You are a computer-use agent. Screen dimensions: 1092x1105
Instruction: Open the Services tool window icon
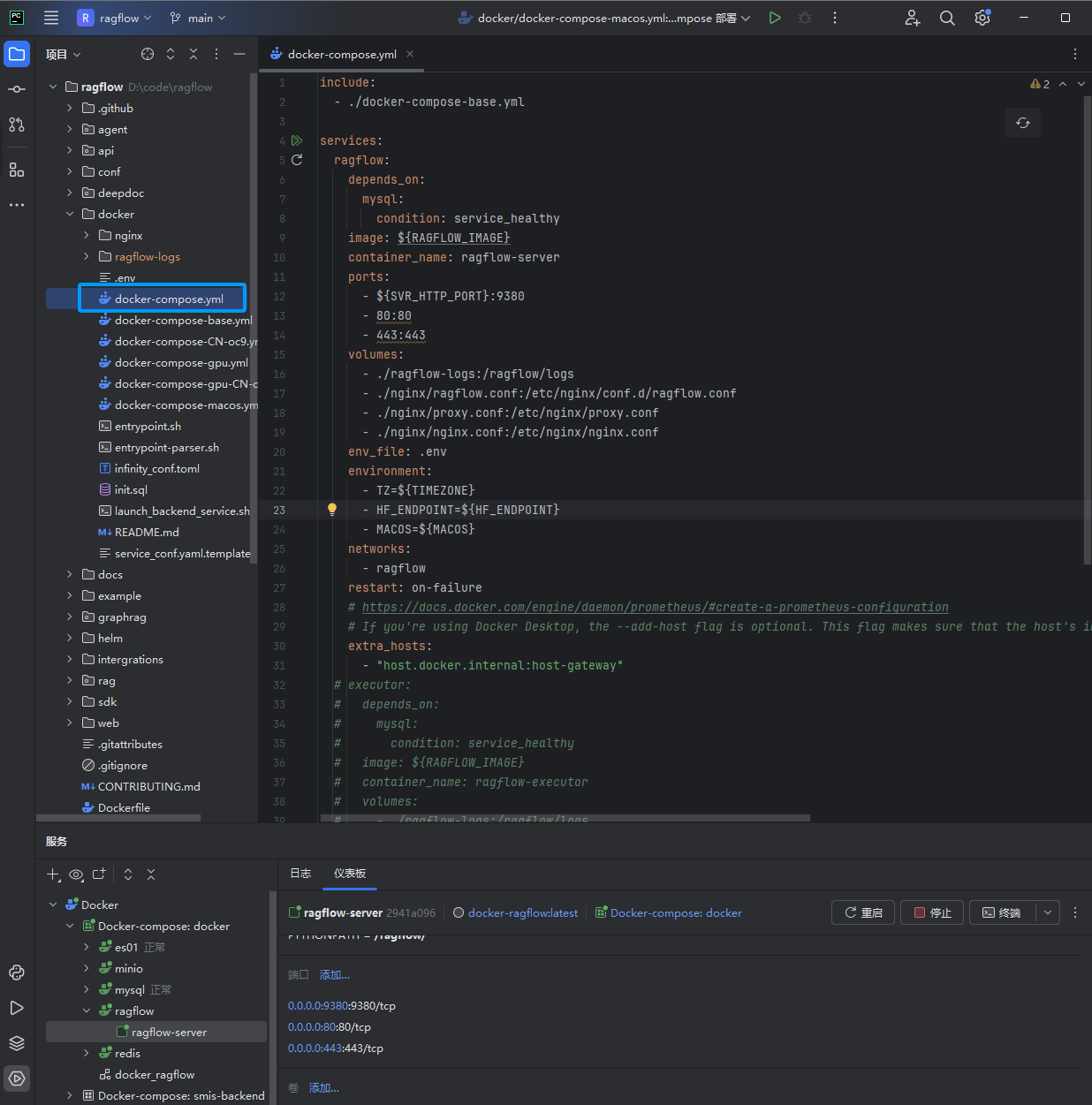(17, 1079)
